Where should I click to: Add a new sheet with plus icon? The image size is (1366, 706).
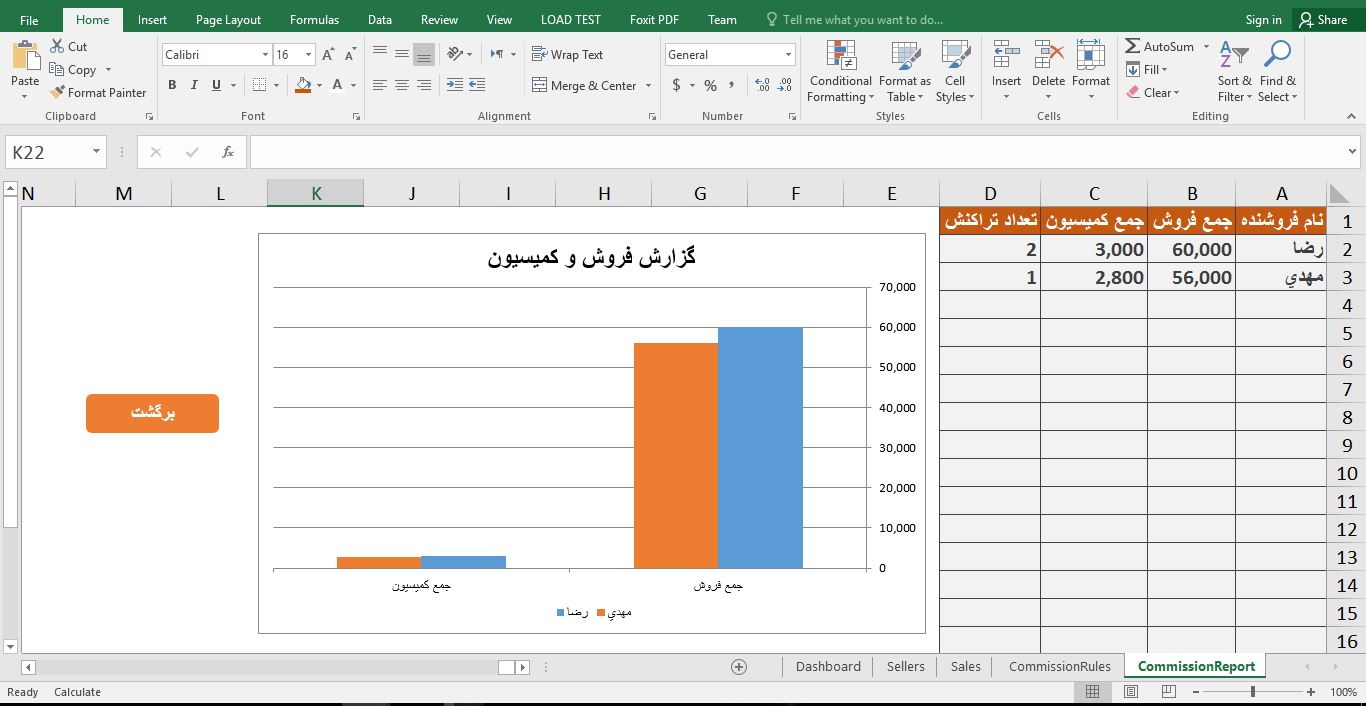click(x=739, y=667)
